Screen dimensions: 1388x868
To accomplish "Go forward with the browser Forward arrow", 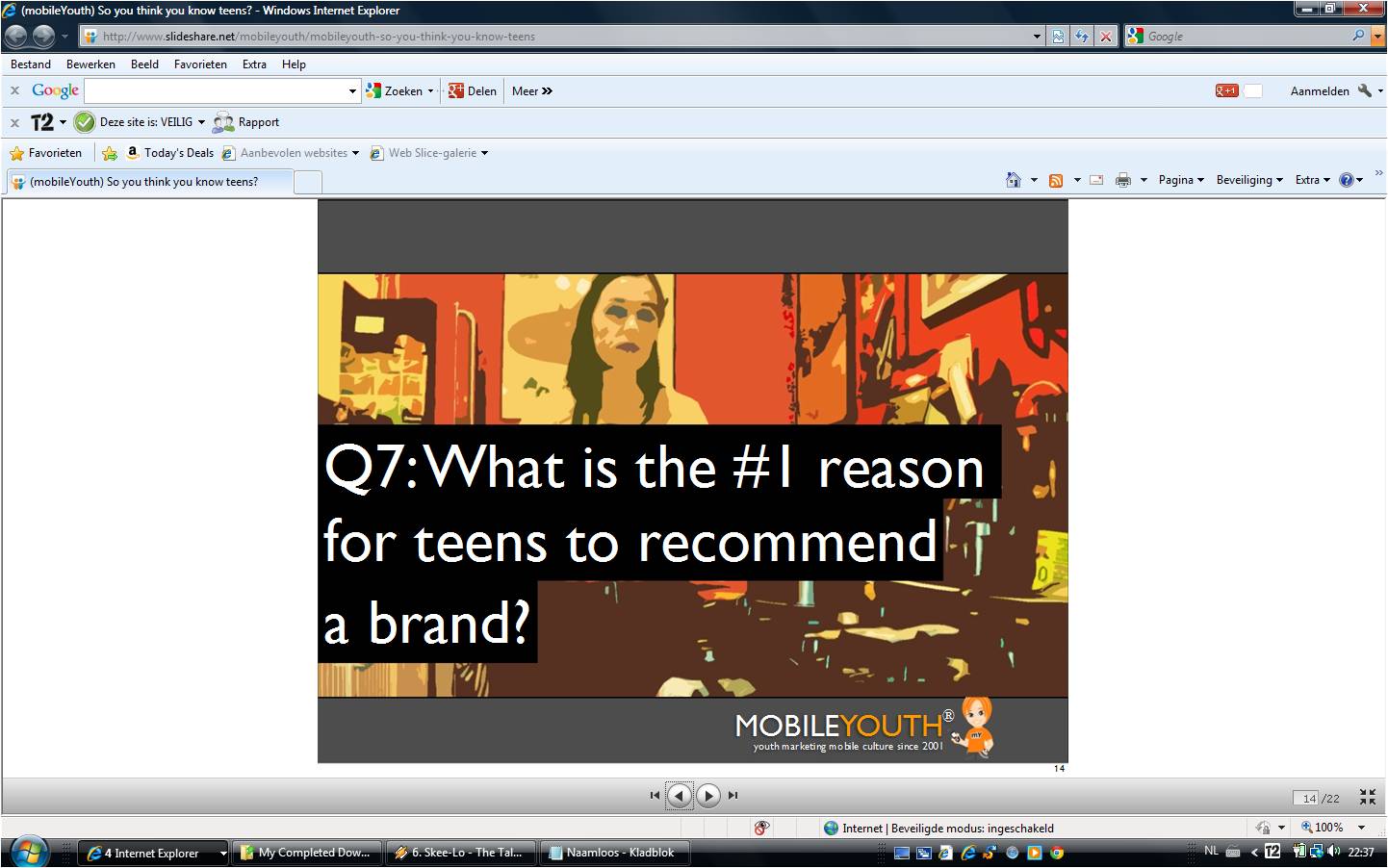I will click(x=43, y=37).
